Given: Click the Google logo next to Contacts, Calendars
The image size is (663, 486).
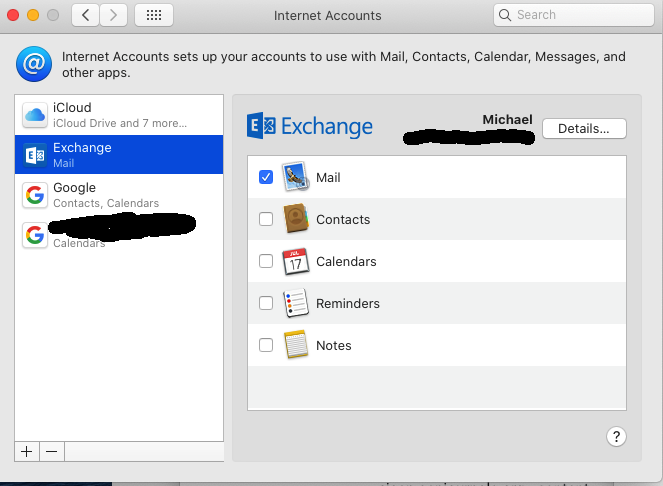Looking at the screenshot, I should click(35, 195).
